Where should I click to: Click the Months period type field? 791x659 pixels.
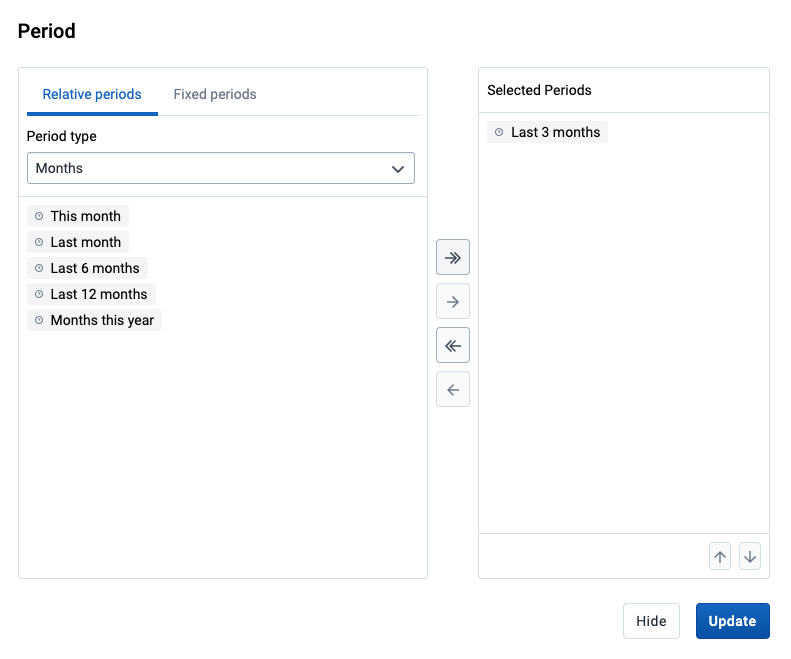point(220,168)
